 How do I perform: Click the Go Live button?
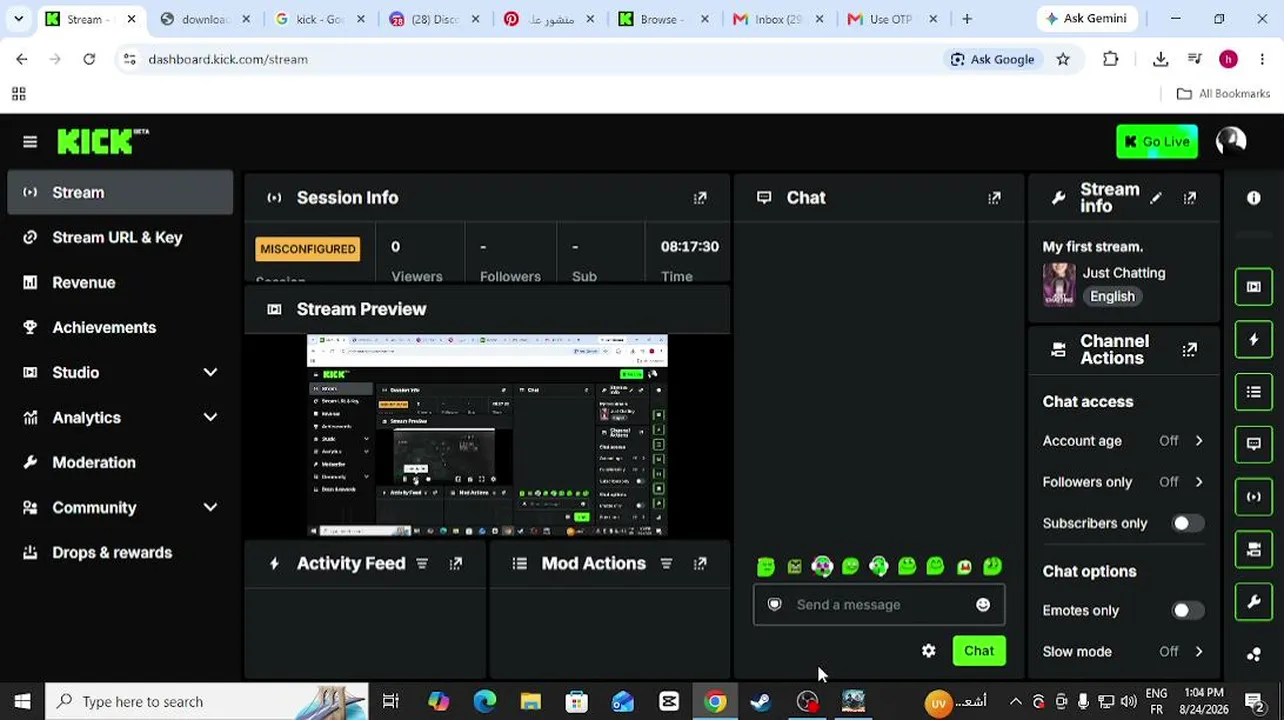coord(1157,142)
